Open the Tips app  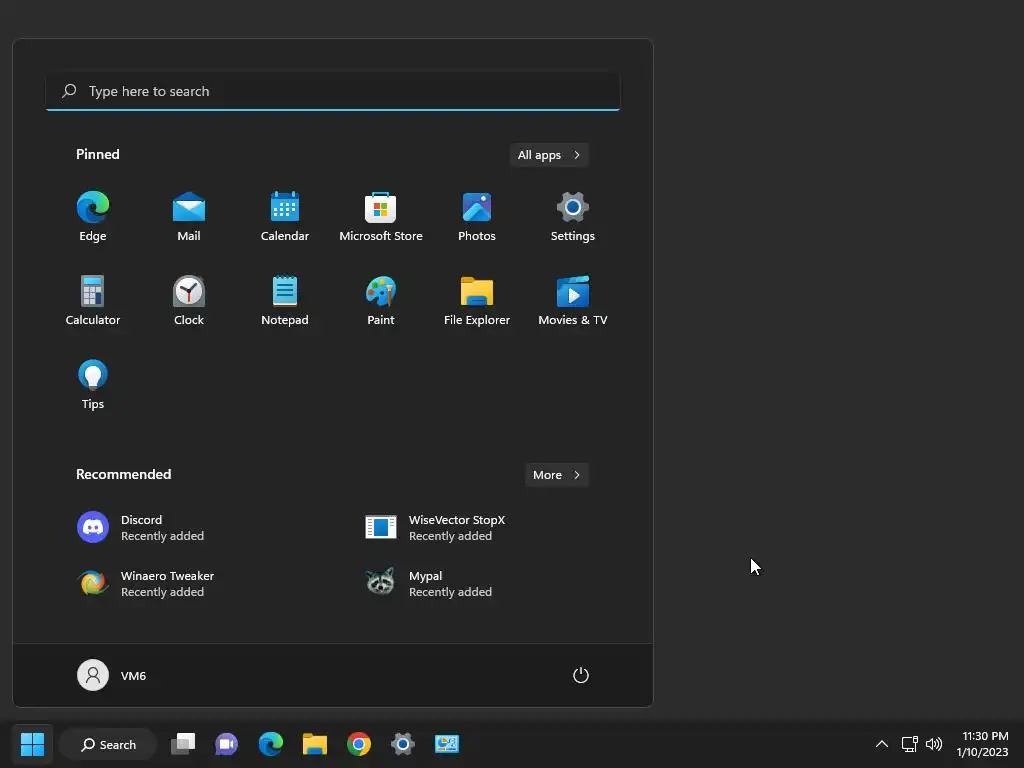93,385
